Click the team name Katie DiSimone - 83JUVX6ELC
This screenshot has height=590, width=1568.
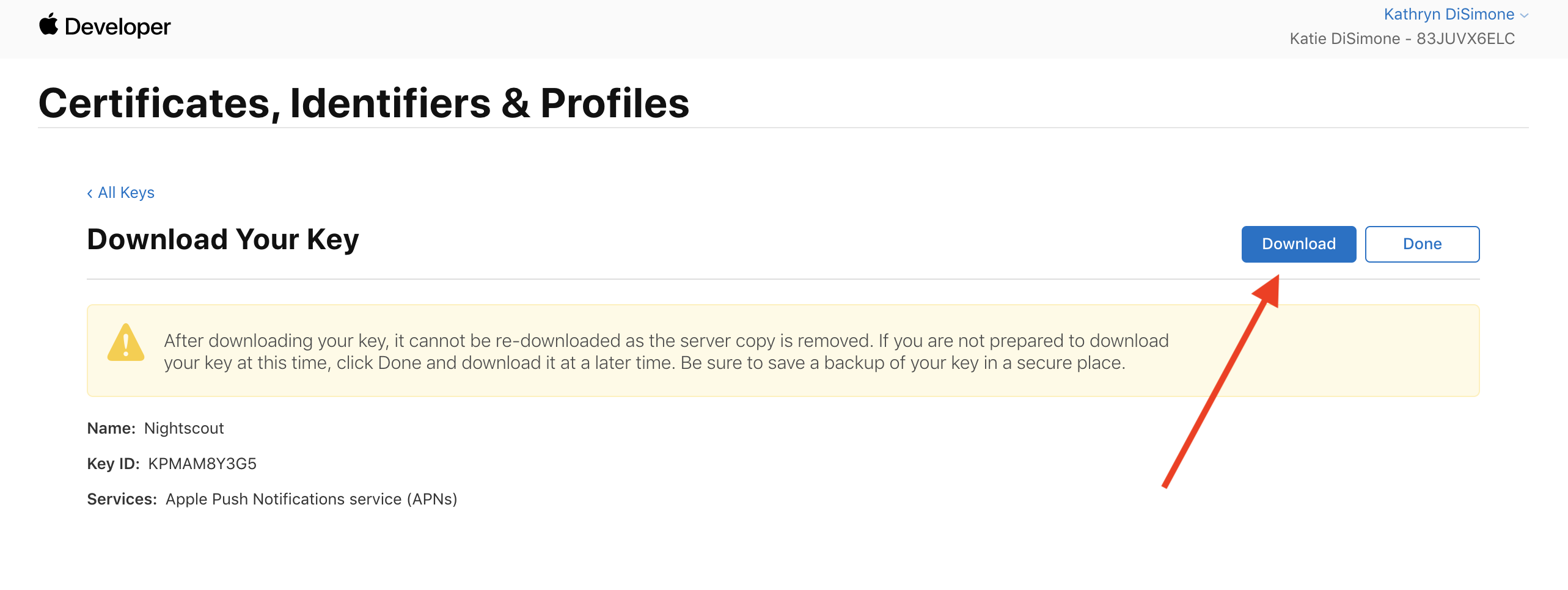(1402, 39)
